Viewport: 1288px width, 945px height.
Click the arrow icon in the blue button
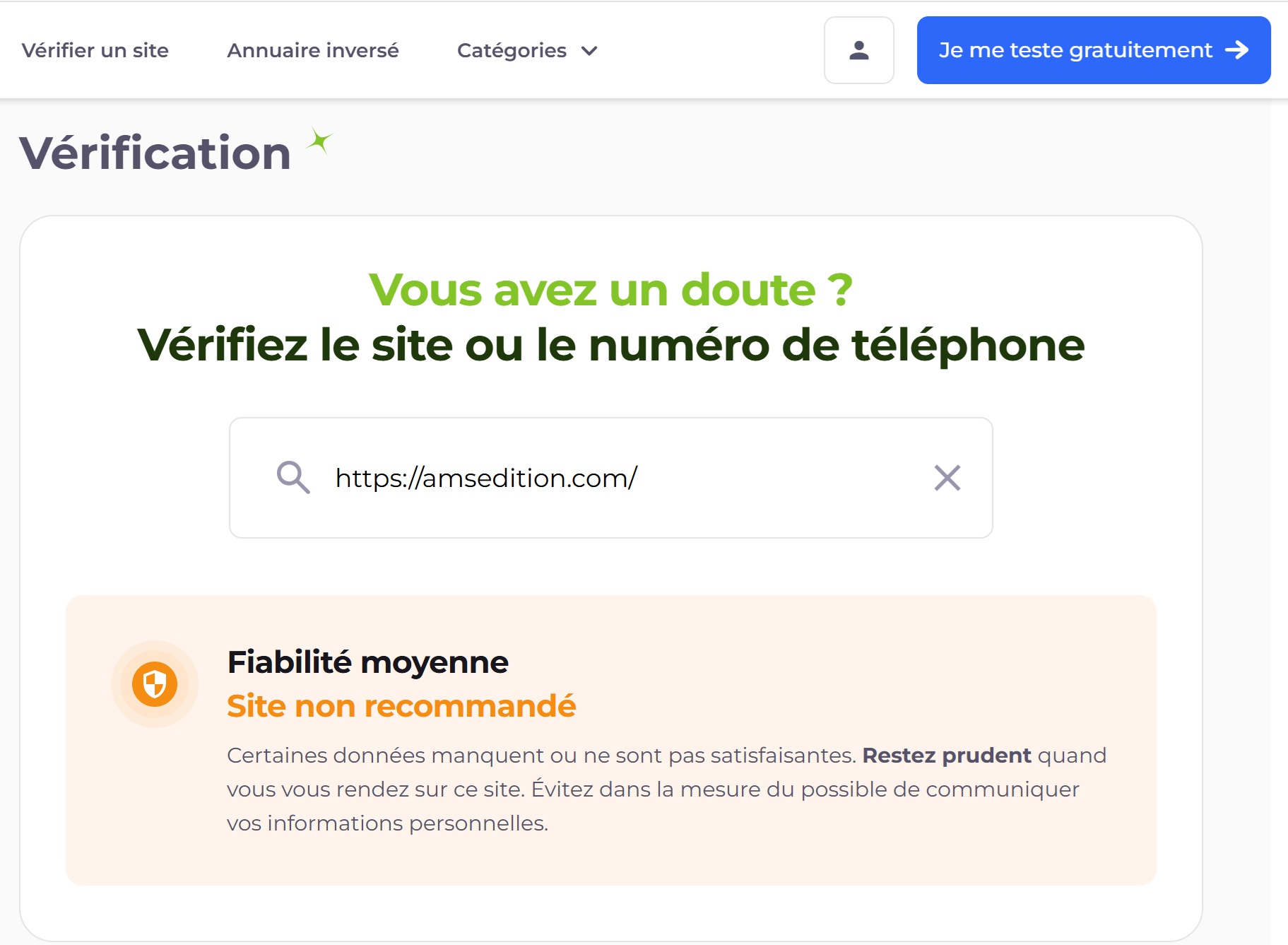click(1236, 50)
